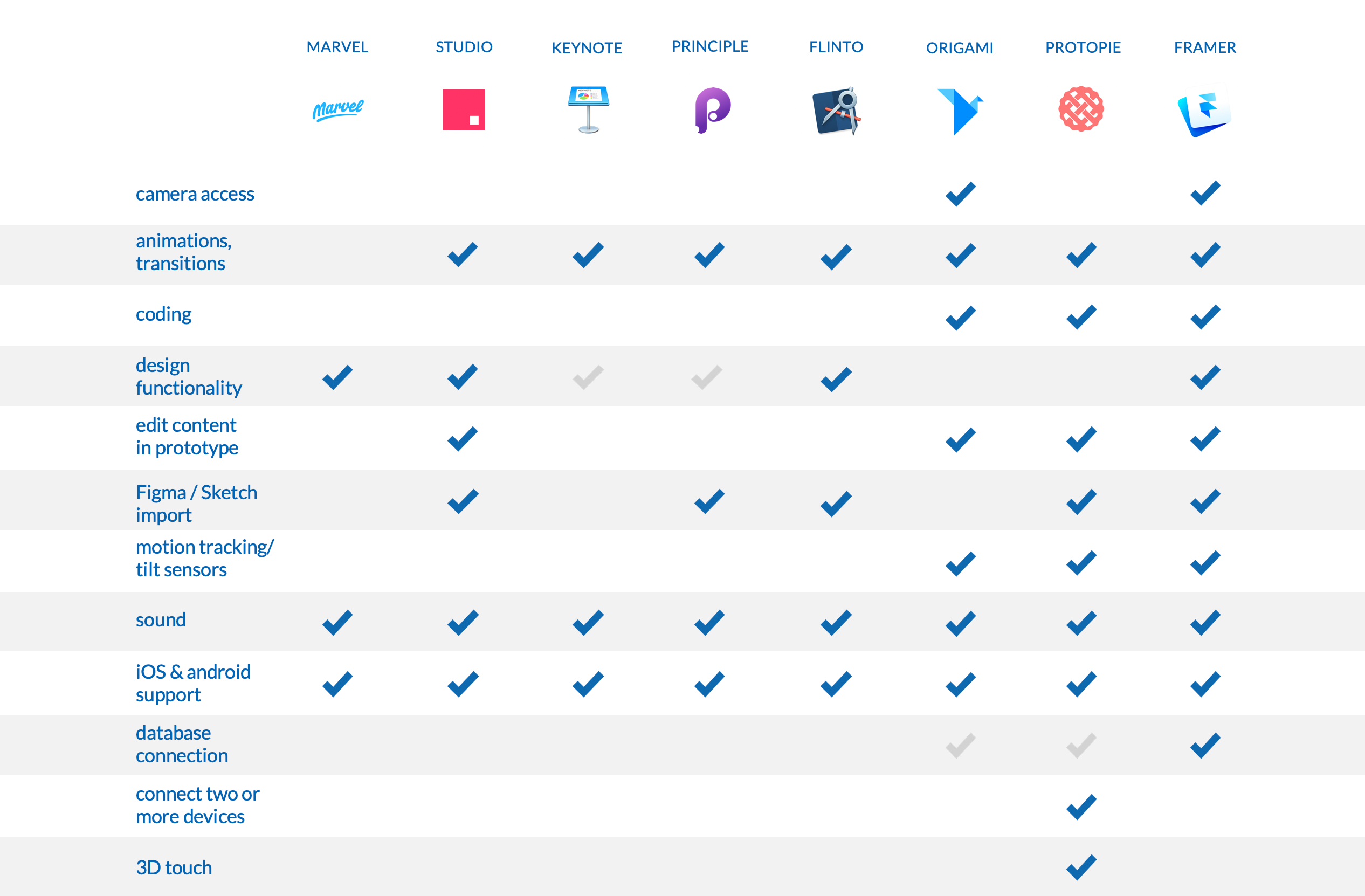The image size is (1365, 896).
Task: Select the Framer app icon
Action: [x=1204, y=110]
